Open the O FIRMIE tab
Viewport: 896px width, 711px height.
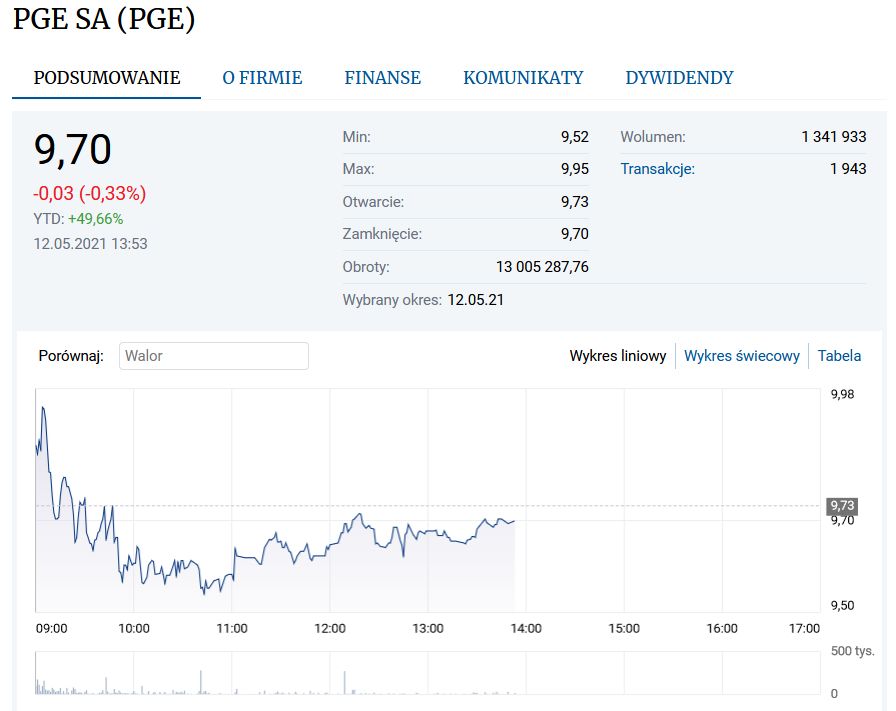pos(262,78)
